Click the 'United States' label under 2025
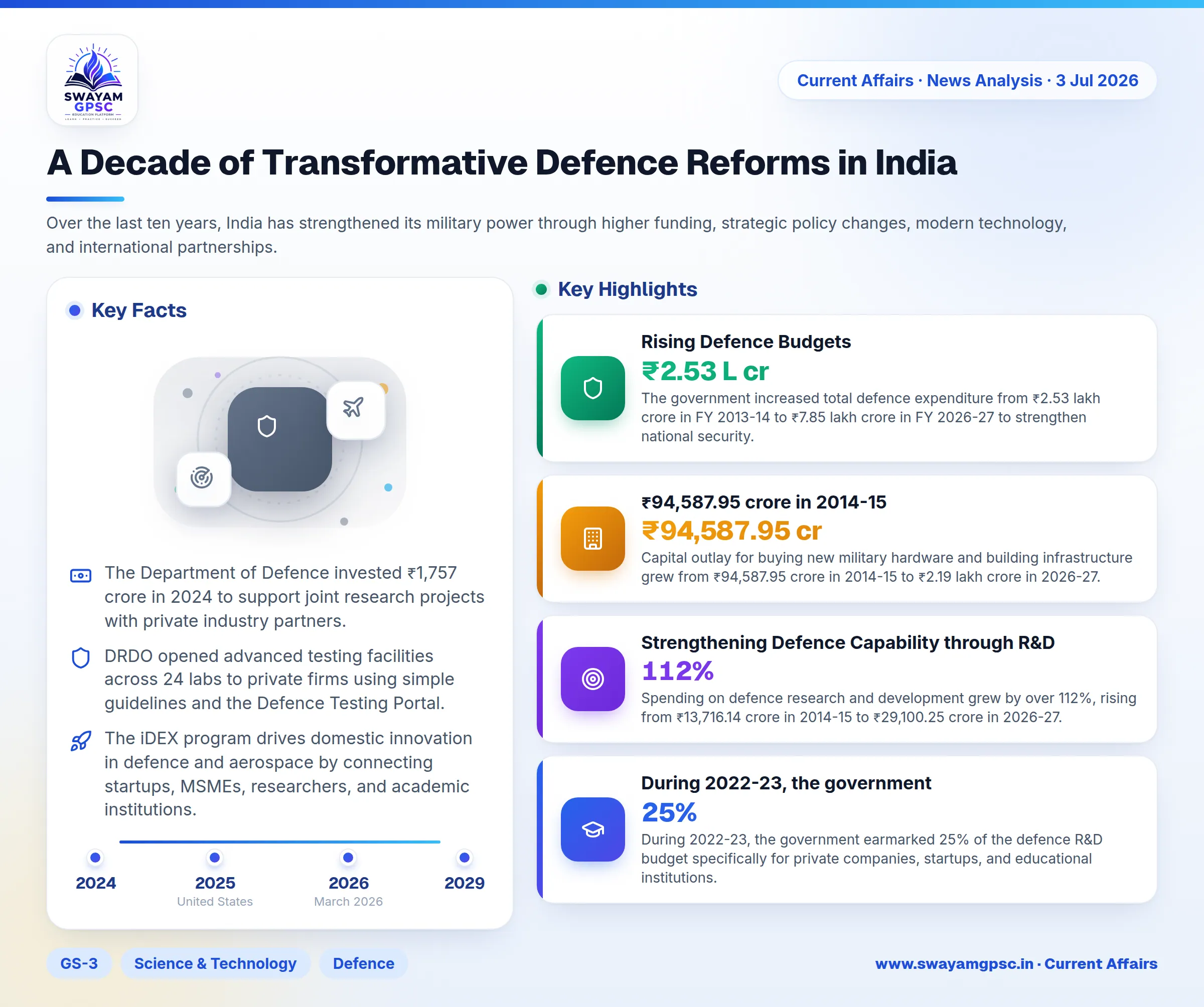Image resolution: width=1204 pixels, height=1007 pixels. [x=214, y=901]
